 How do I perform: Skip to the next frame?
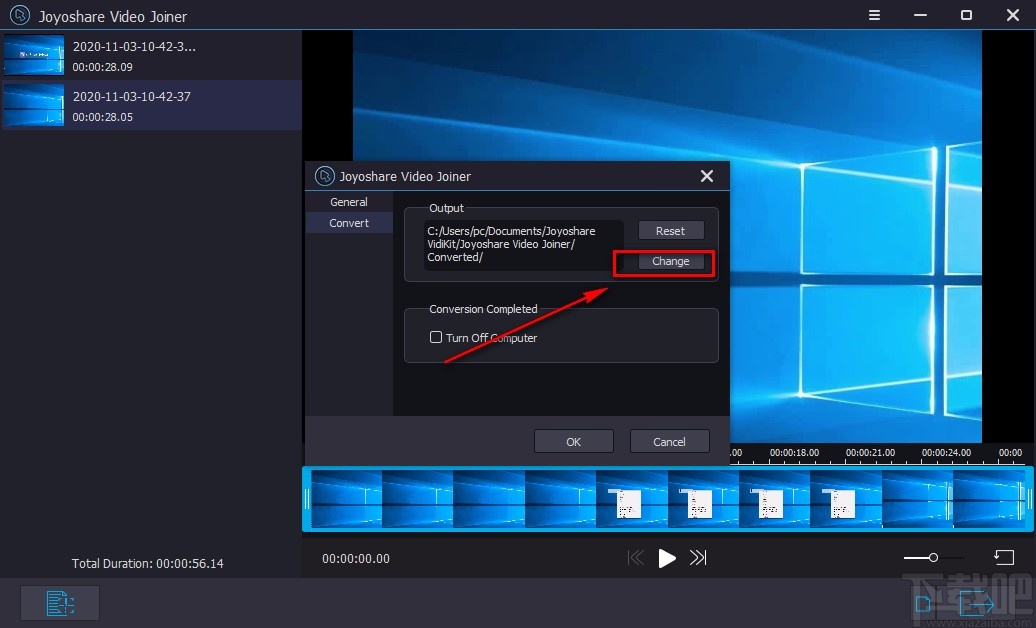click(698, 558)
